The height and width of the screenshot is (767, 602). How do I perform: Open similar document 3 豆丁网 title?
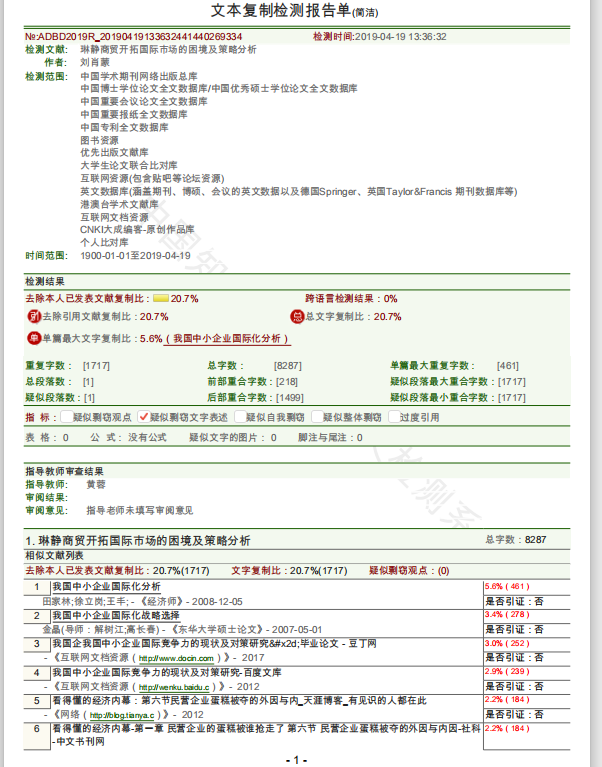pos(214,644)
